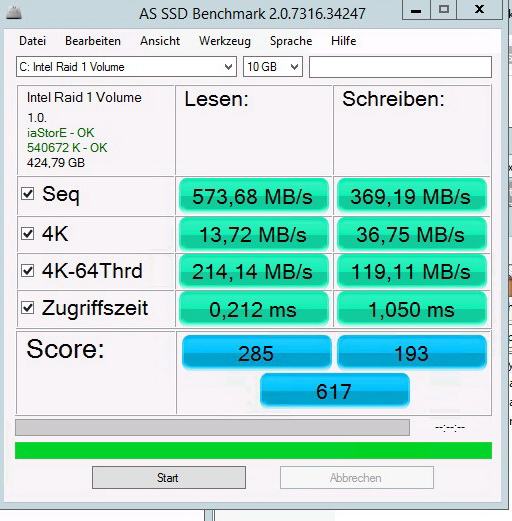The width and height of the screenshot is (512, 521).
Task: Close the AS SSD Benchmark window
Action: pyautogui.click(x=479, y=10)
